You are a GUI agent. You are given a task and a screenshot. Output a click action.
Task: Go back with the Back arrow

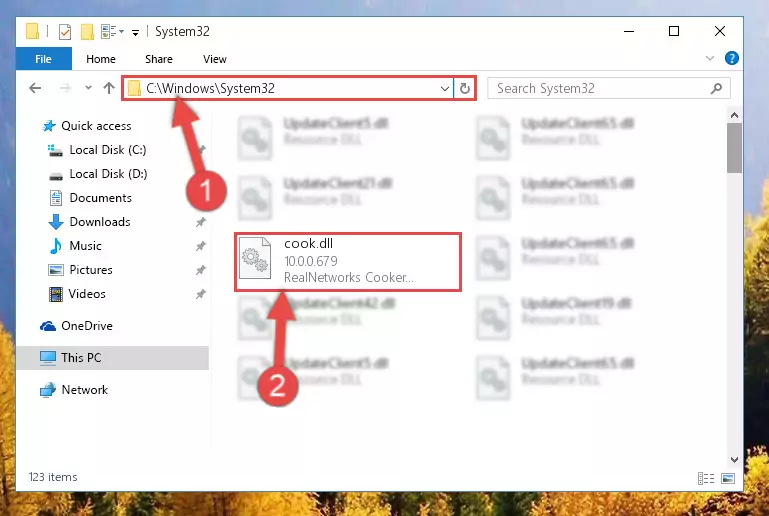pos(35,88)
